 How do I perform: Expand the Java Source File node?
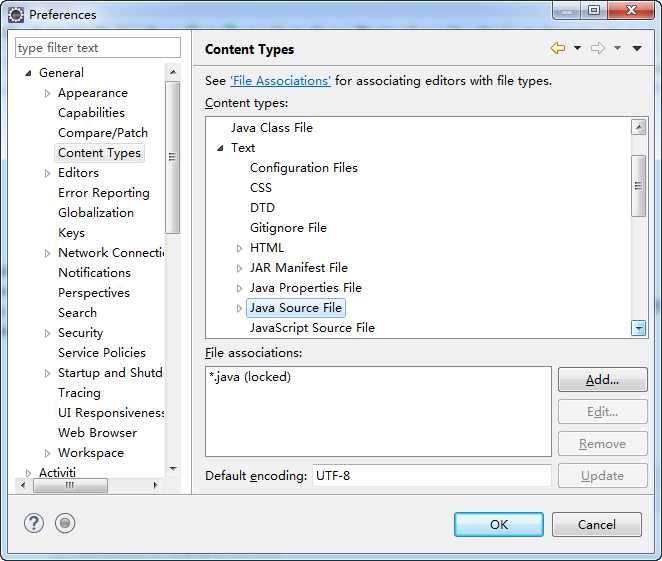pos(239,308)
